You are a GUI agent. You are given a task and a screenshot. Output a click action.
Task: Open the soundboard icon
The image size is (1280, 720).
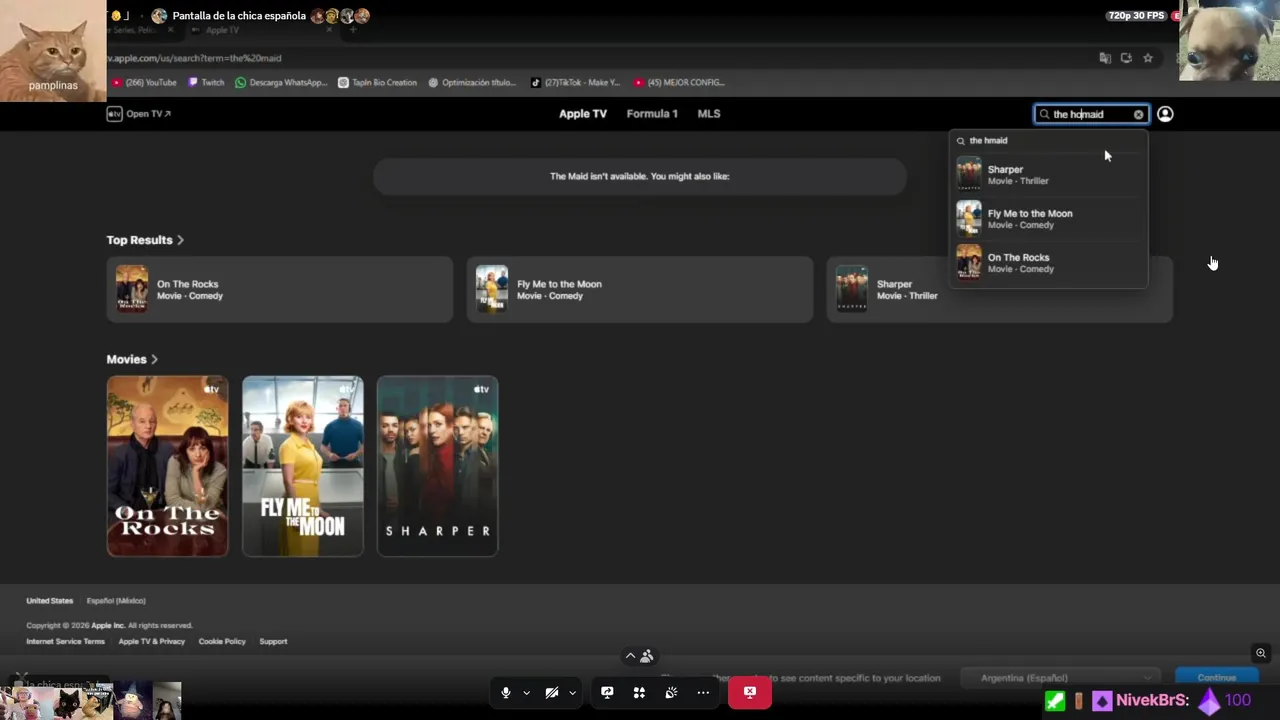(671, 692)
